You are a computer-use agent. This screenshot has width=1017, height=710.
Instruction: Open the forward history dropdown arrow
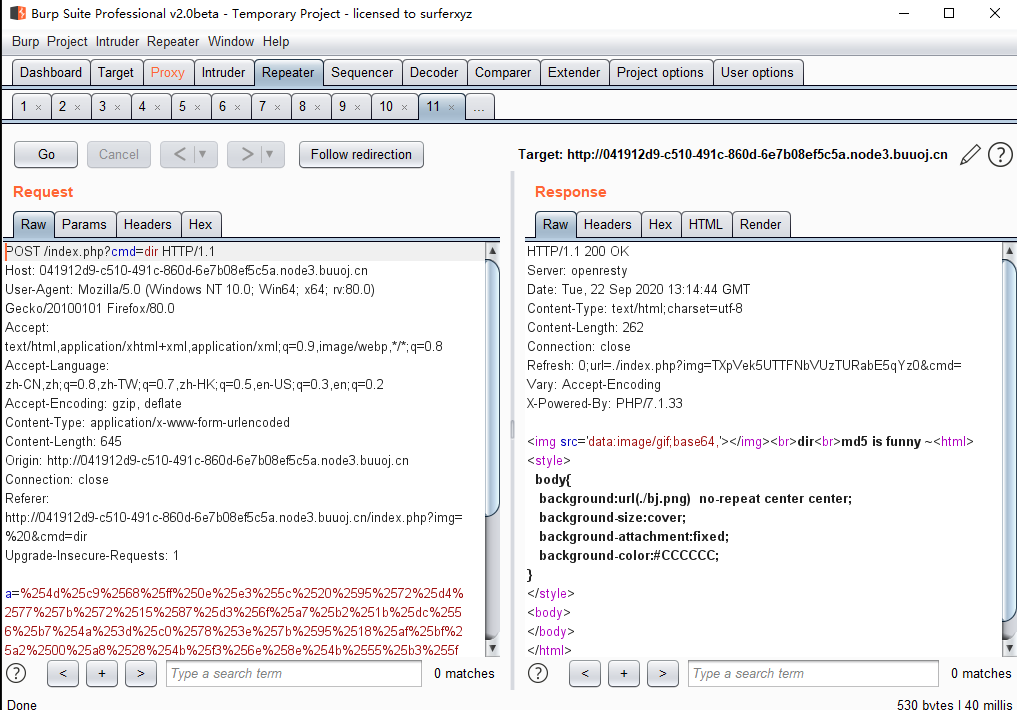pyautogui.click(x=270, y=154)
